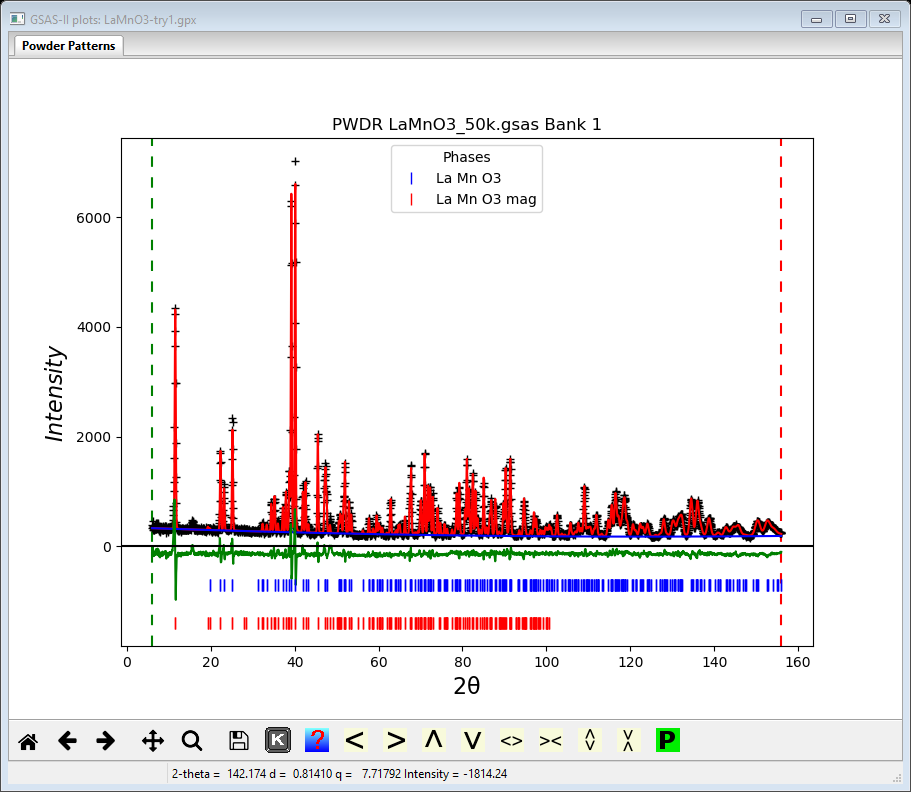The height and width of the screenshot is (792, 911).
Task: Close the GSAS-II plots window
Action: [x=884, y=19]
